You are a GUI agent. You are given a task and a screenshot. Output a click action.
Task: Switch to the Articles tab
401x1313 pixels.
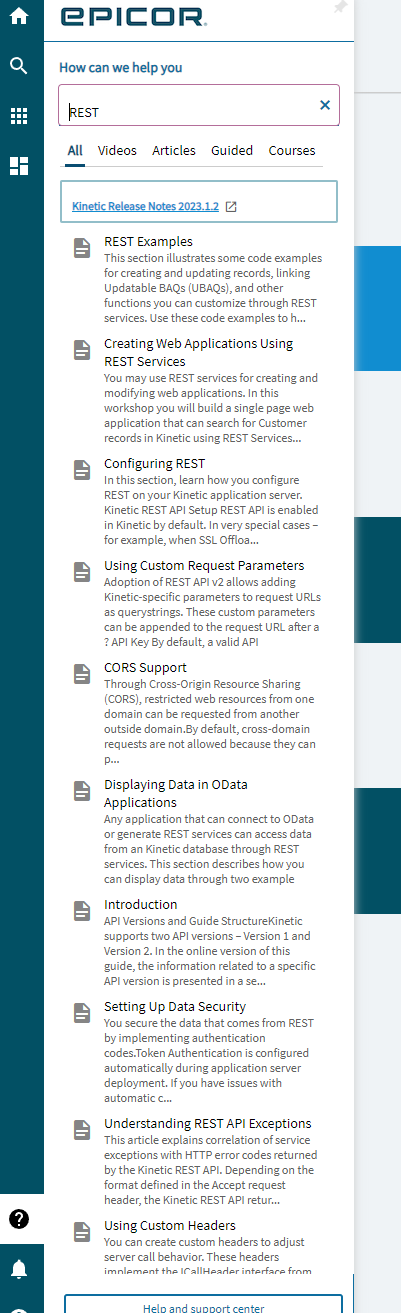pos(174,150)
